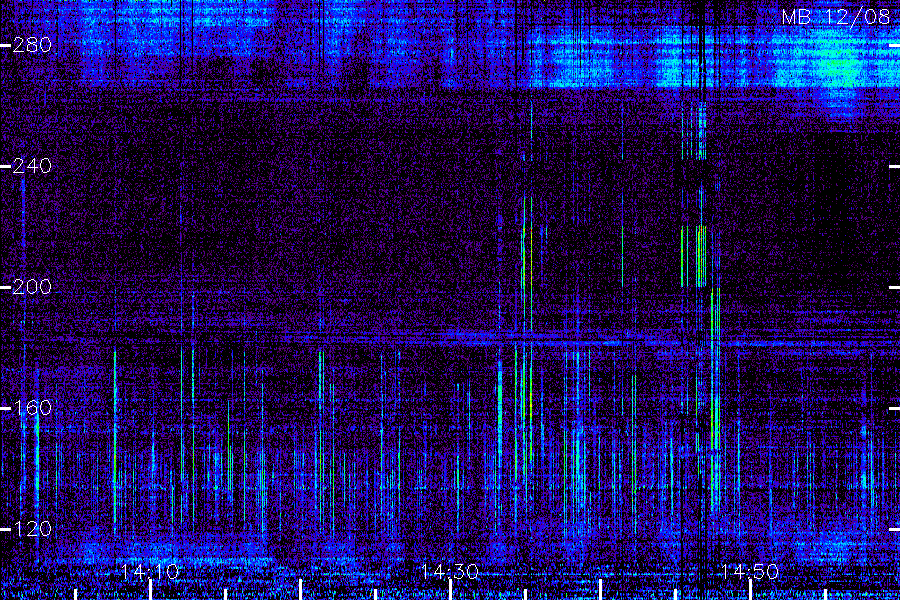The image size is (900, 600).
Task: Click the 120 frequency axis label
Action: (32, 529)
